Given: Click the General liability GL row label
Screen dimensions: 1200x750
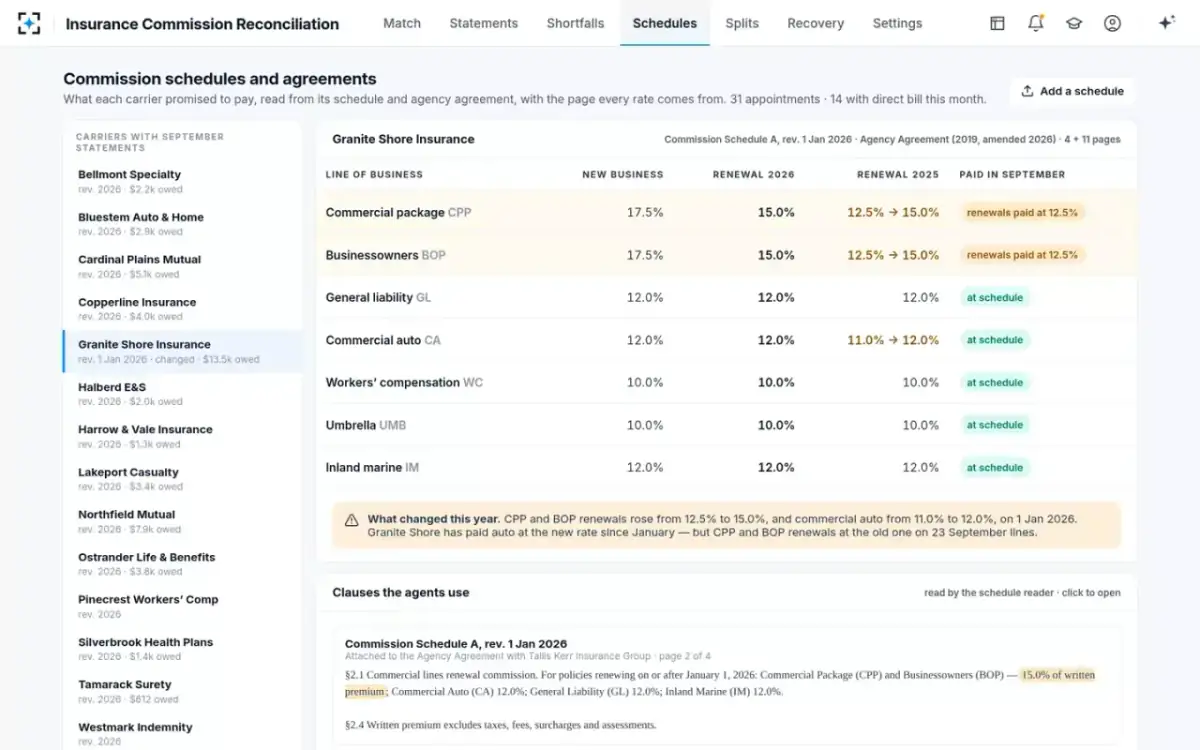Looking at the screenshot, I should (378, 297).
